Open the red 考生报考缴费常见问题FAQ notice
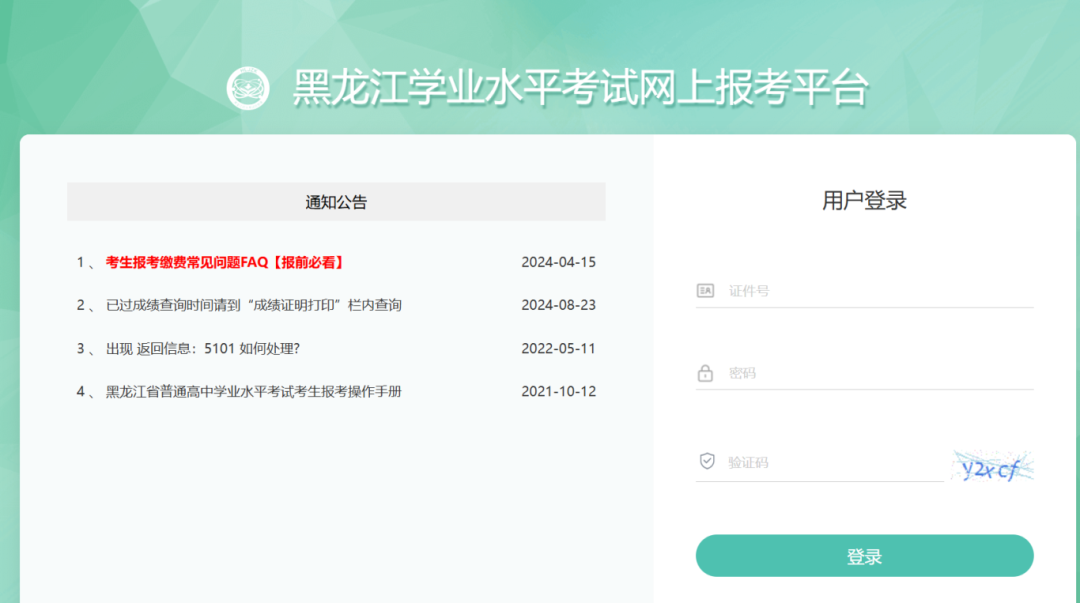Viewport: 1080px width, 603px height. (x=225, y=262)
